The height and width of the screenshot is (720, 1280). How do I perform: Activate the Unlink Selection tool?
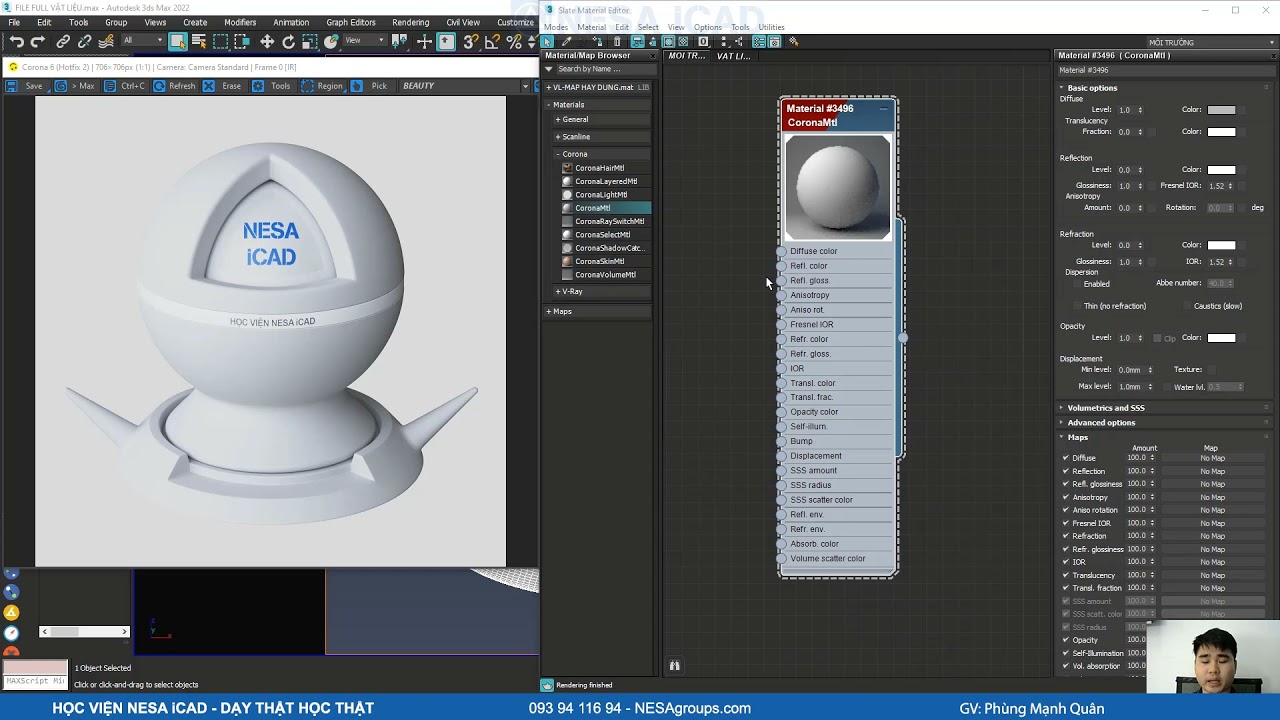pos(85,42)
